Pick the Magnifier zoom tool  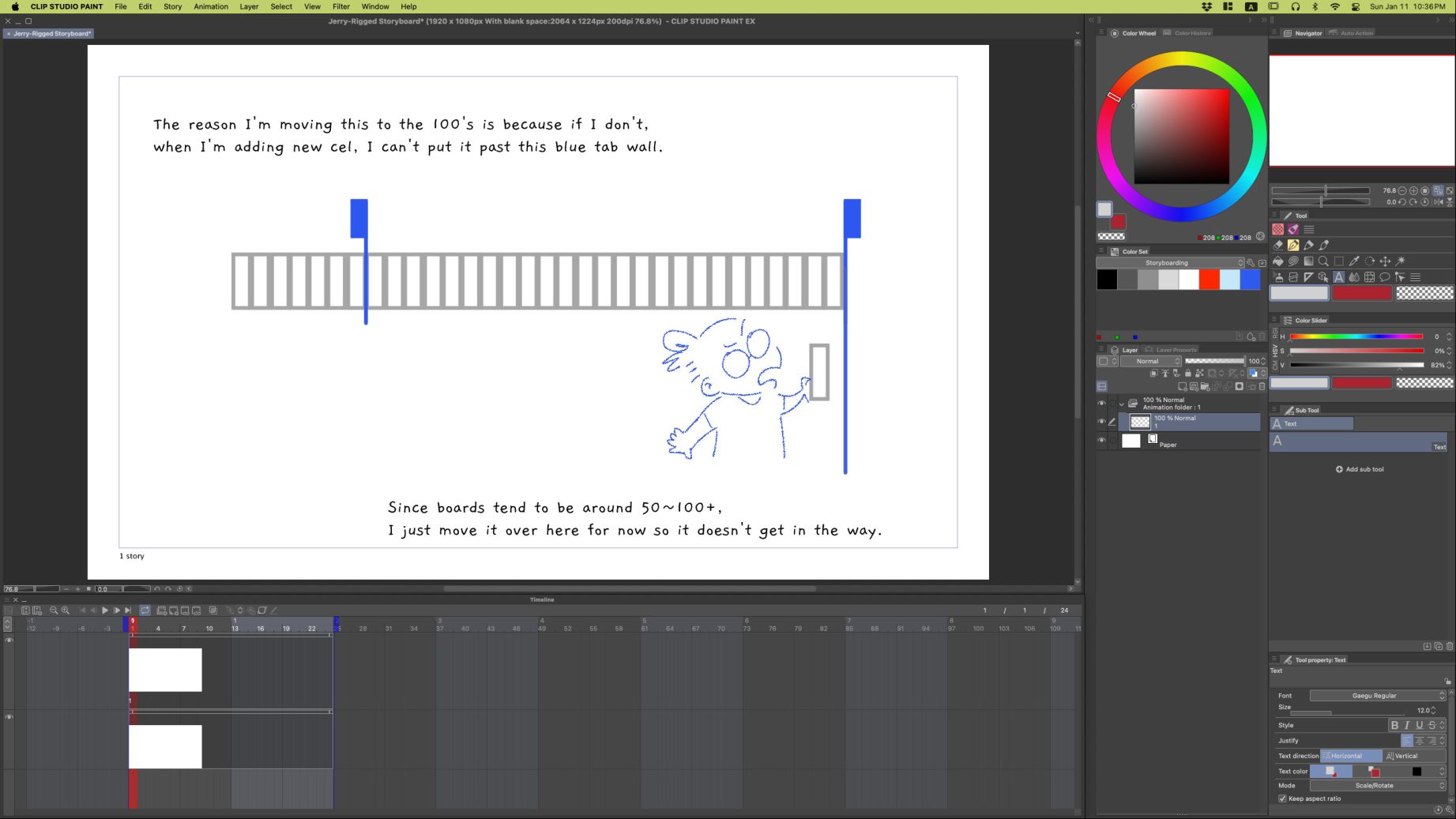click(x=1323, y=261)
